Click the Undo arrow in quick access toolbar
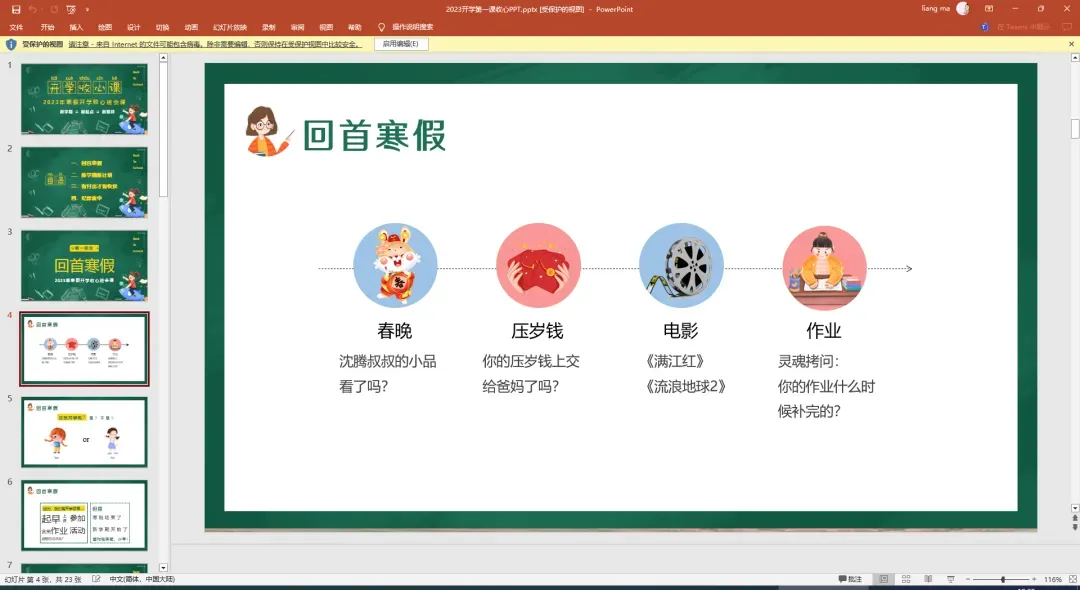1080x590 pixels. 33,10
